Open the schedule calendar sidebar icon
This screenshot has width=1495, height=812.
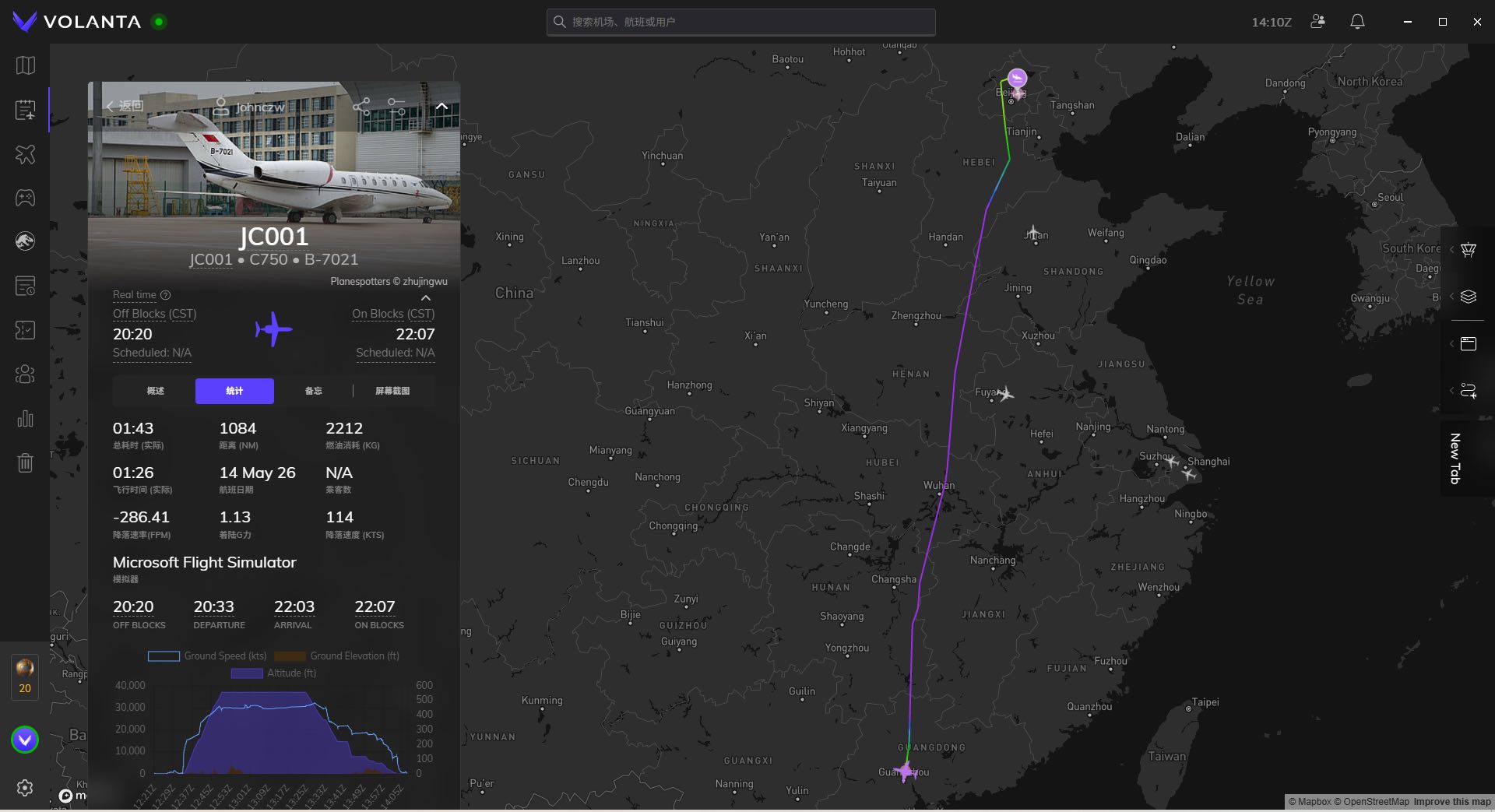[26, 286]
